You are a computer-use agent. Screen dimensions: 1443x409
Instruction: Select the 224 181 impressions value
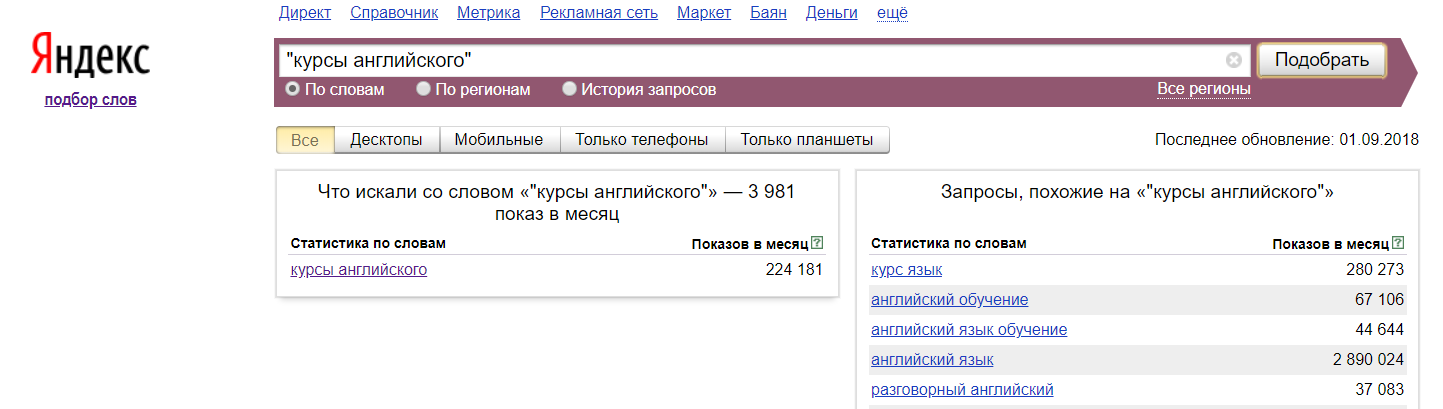[x=794, y=270]
